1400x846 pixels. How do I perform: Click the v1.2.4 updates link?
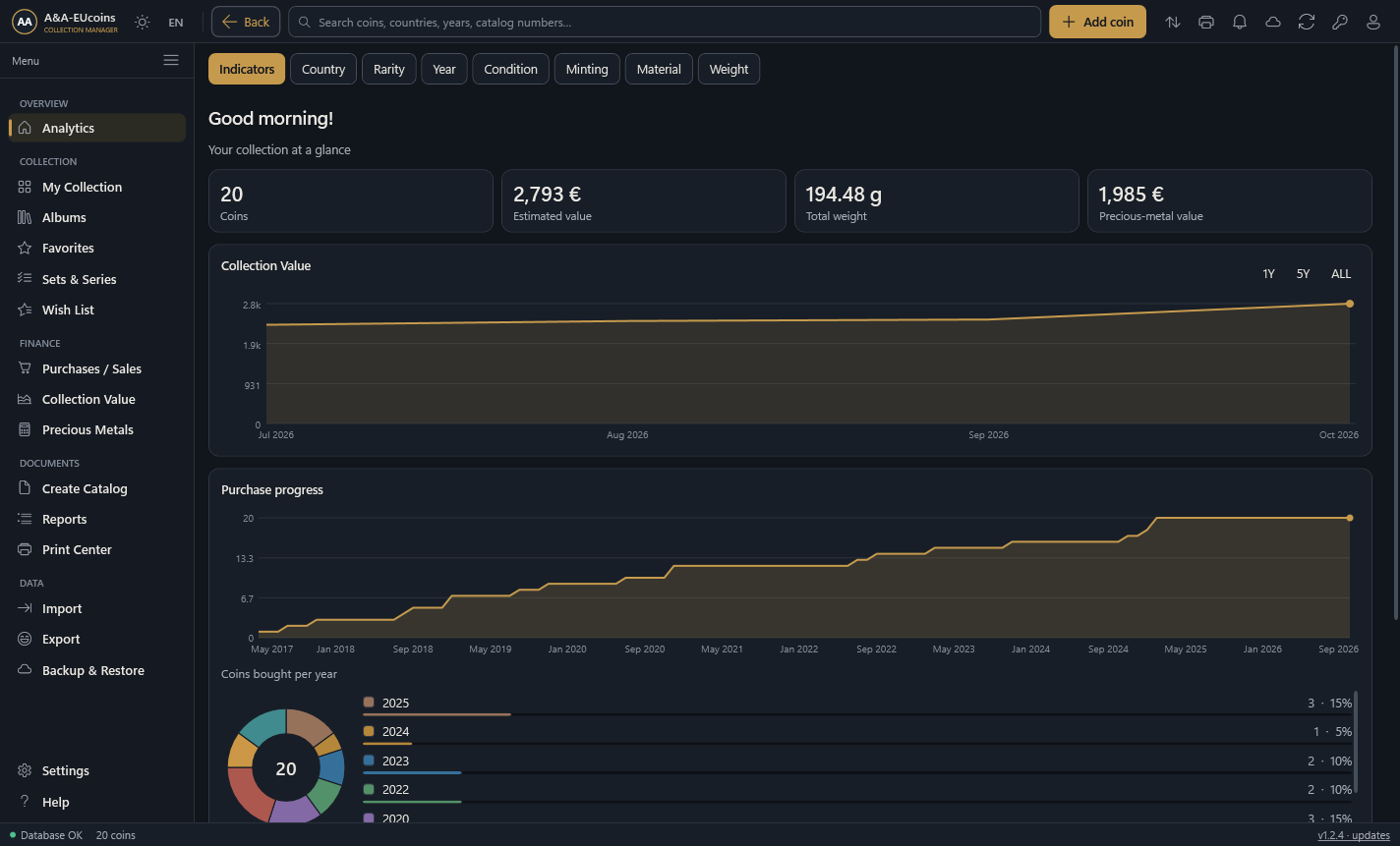pyautogui.click(x=1354, y=835)
